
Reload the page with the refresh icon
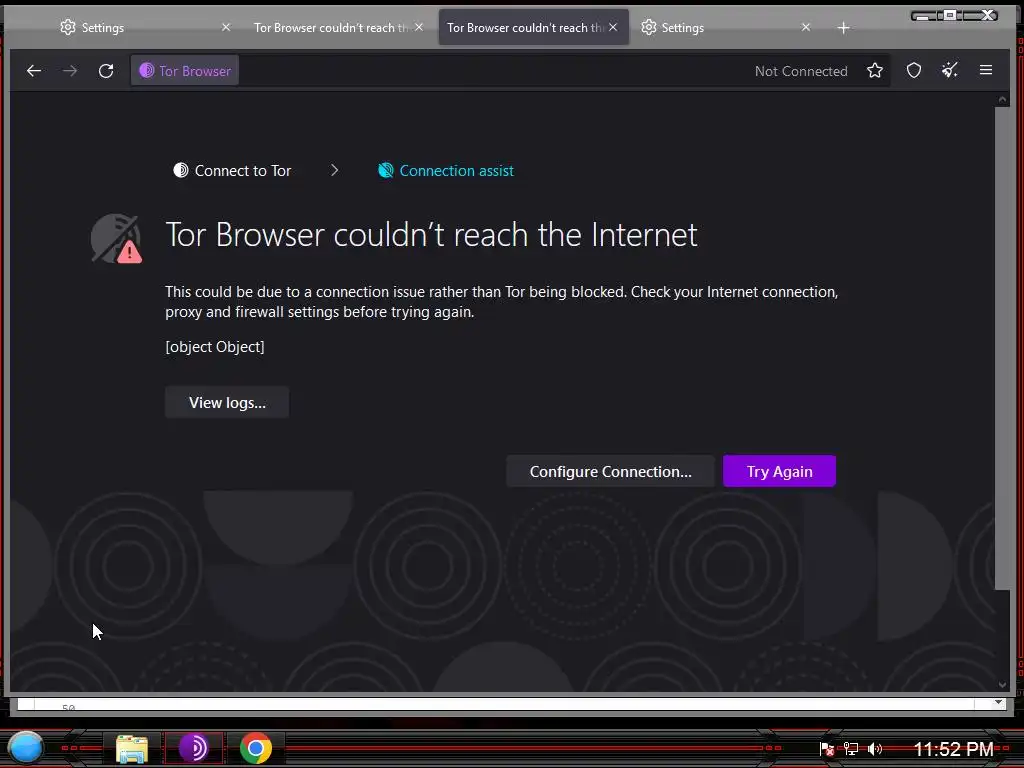point(106,71)
